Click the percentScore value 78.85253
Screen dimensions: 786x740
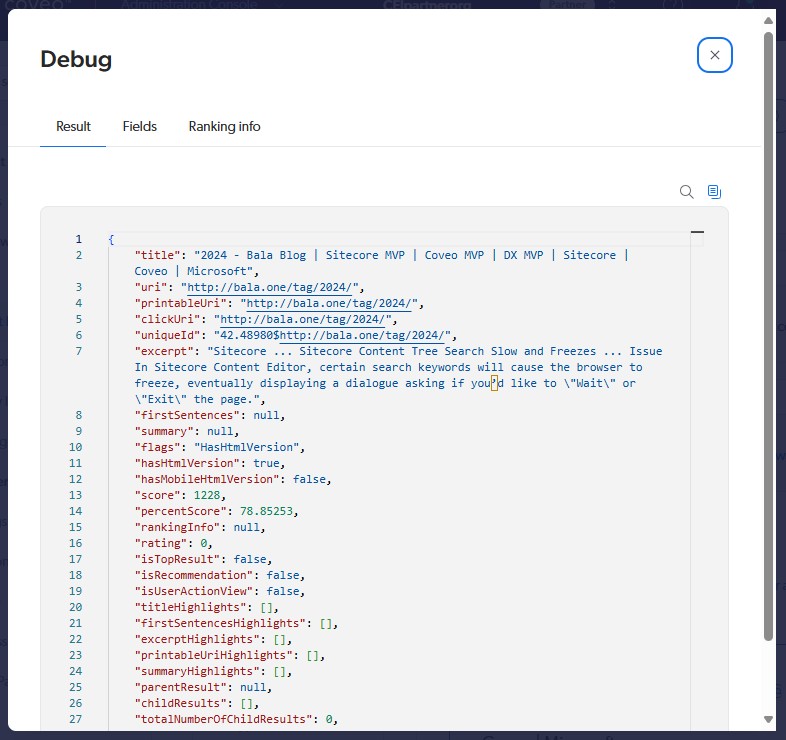pyautogui.click(x=266, y=511)
